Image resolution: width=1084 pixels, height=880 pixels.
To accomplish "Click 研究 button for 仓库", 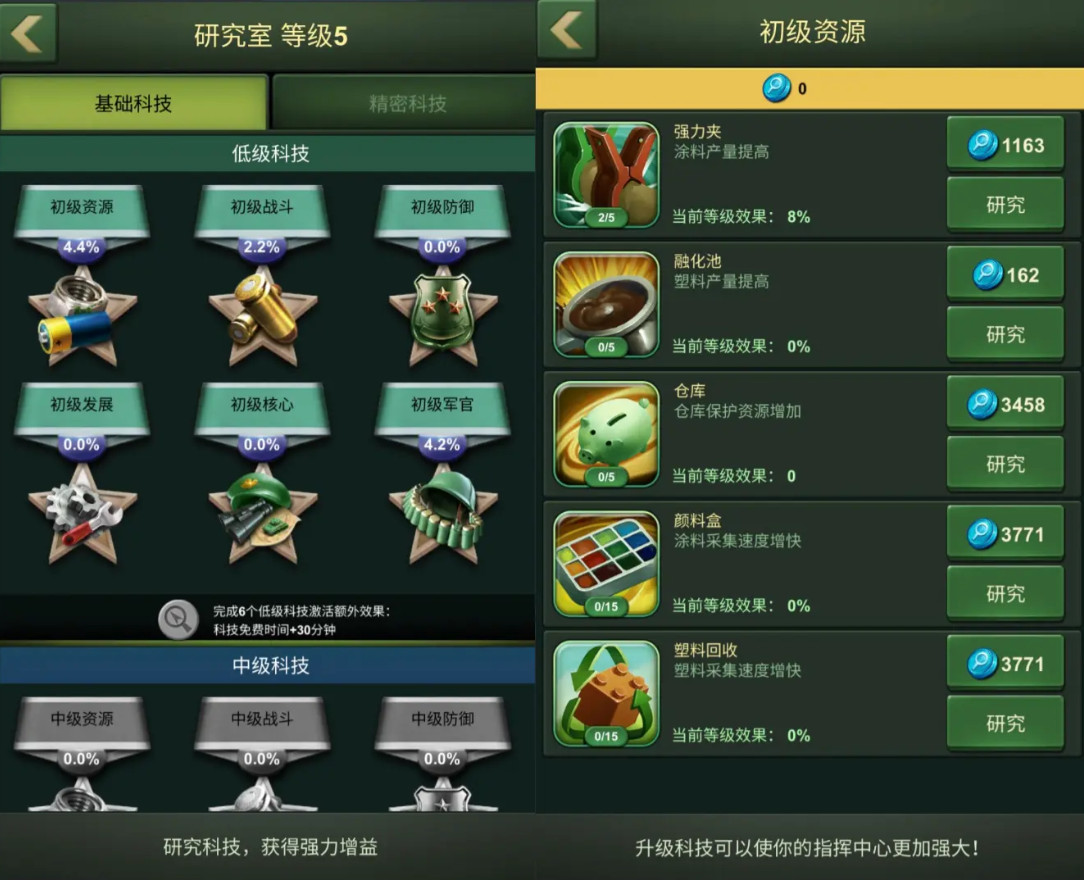I will (1005, 464).
